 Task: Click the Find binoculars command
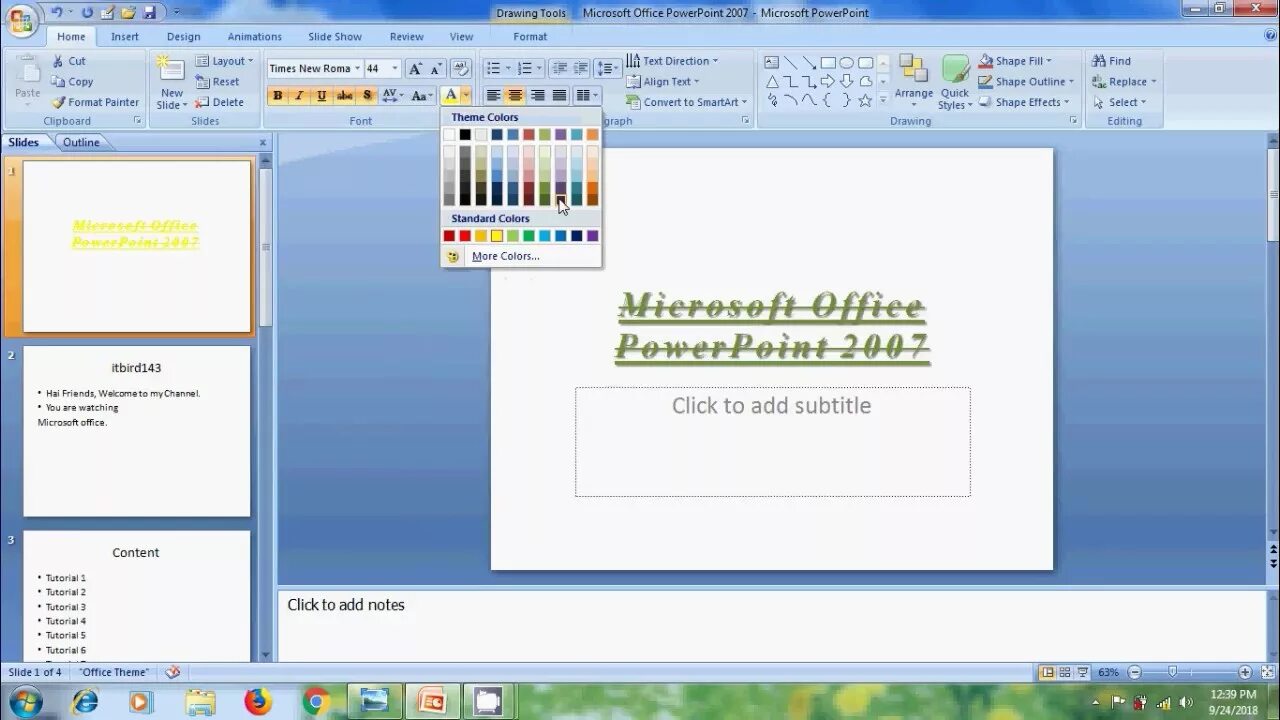[1111, 61]
